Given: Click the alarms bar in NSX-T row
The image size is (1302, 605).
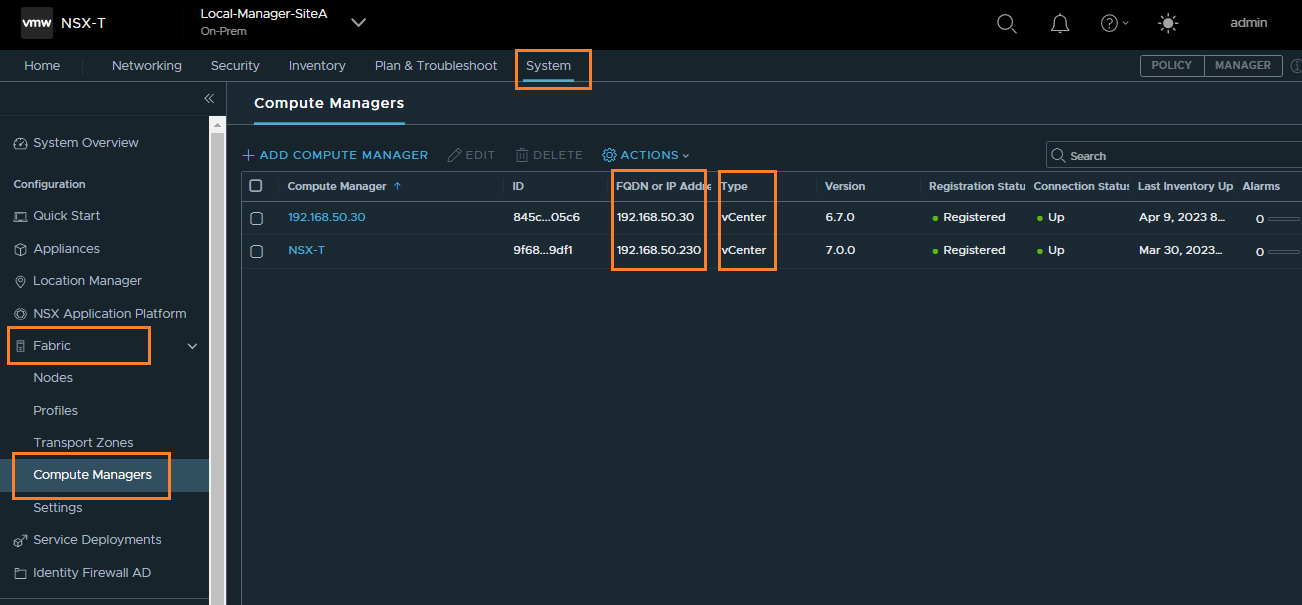Looking at the screenshot, I should coord(1284,251).
